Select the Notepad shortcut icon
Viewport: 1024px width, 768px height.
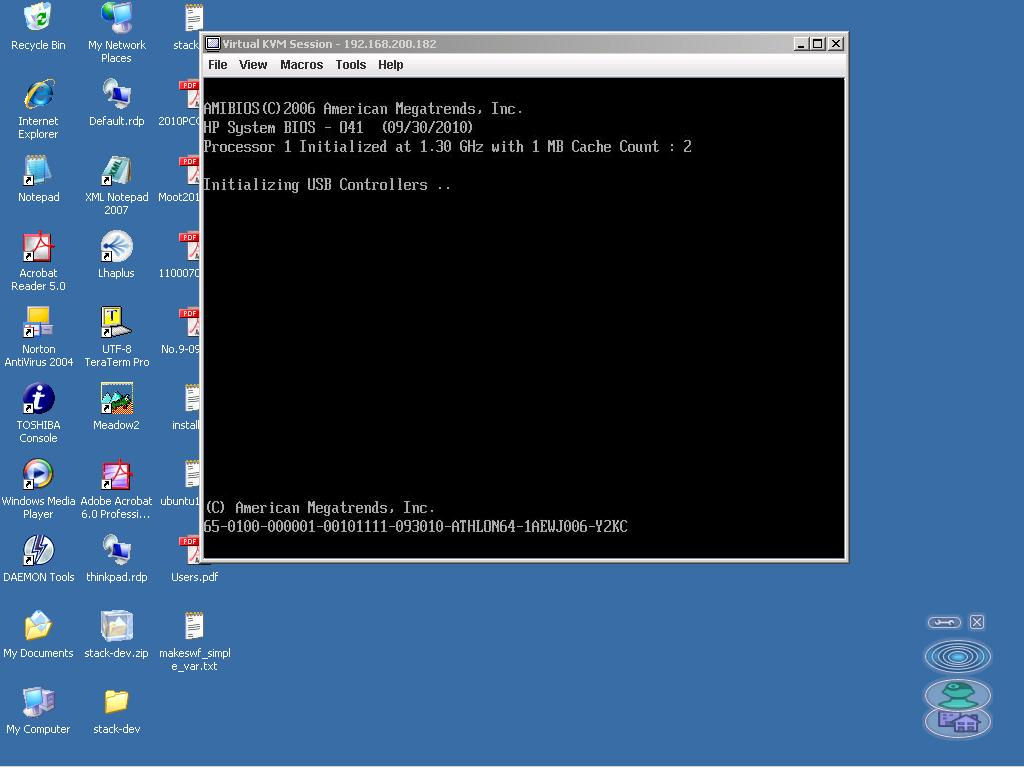[x=38, y=170]
